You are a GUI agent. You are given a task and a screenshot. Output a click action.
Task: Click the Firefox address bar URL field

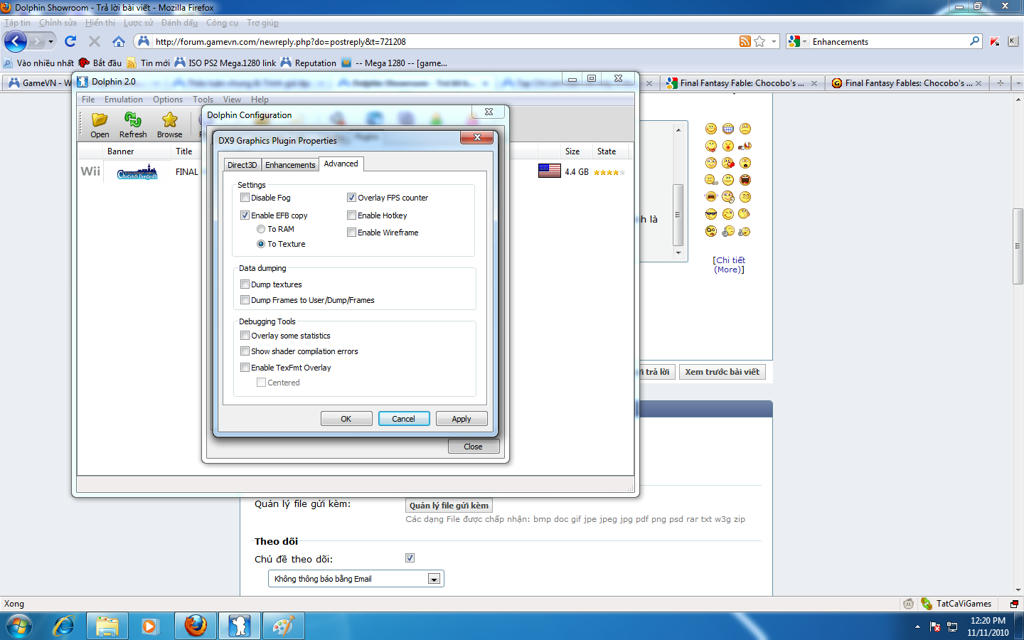444,41
